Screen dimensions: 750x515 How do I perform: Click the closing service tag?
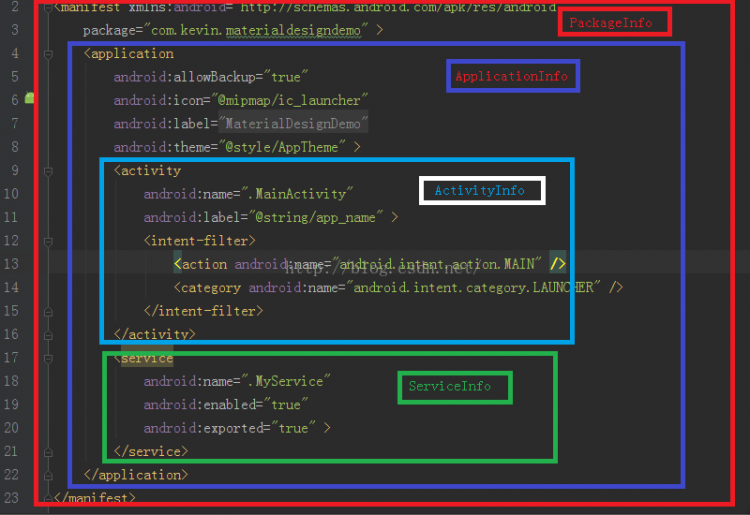pyautogui.click(x=151, y=451)
